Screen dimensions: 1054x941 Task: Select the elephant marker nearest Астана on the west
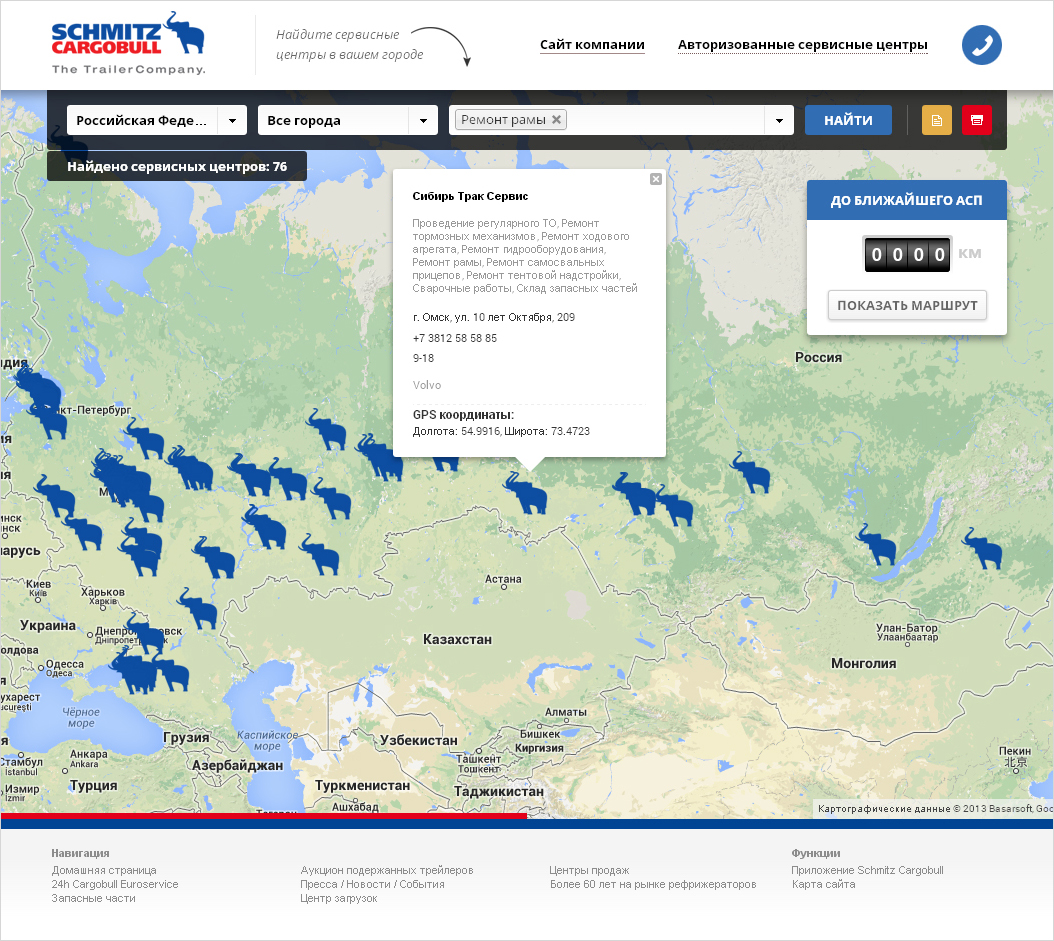click(320, 555)
